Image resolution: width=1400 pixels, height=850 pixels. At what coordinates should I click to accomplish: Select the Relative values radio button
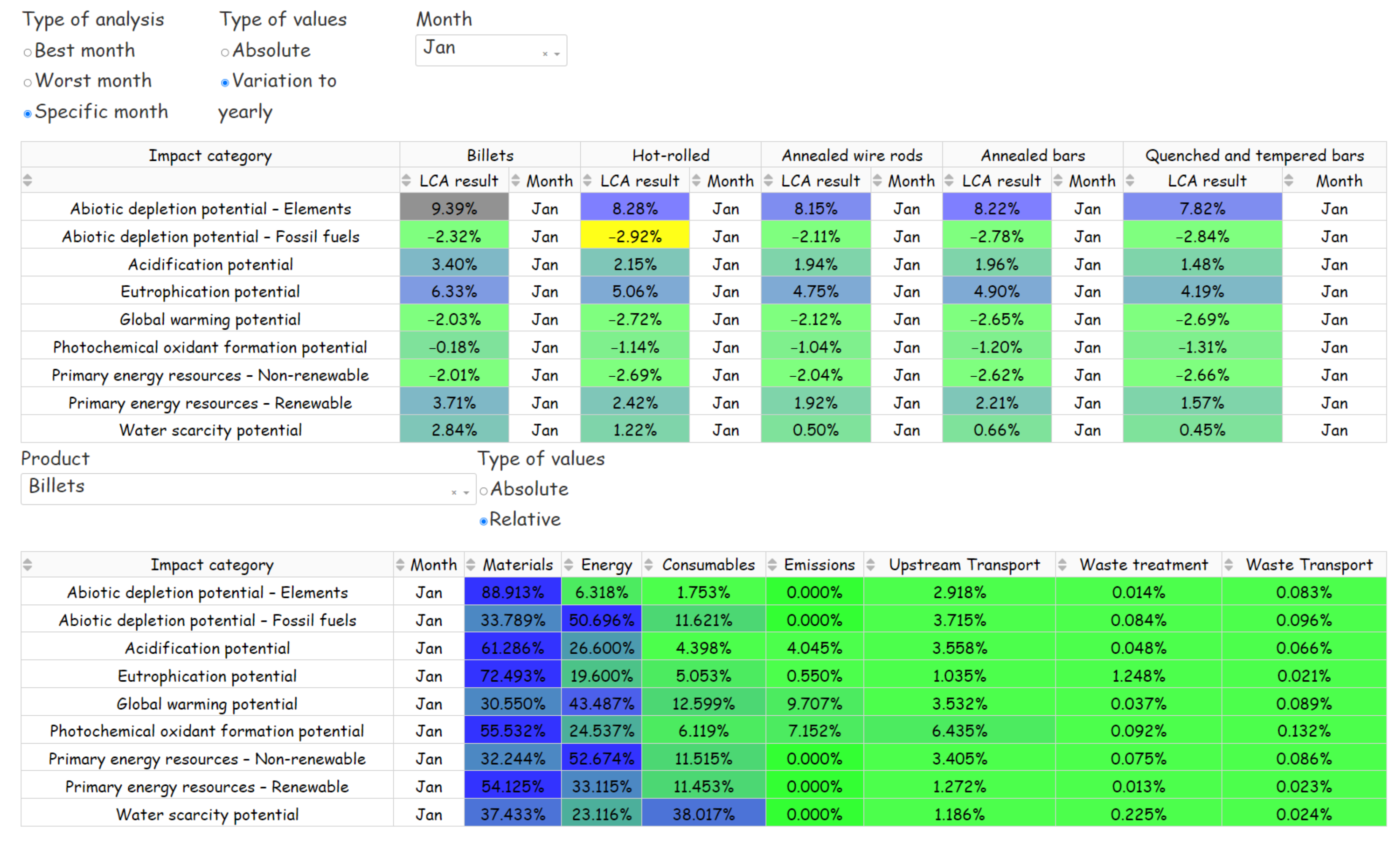484,521
